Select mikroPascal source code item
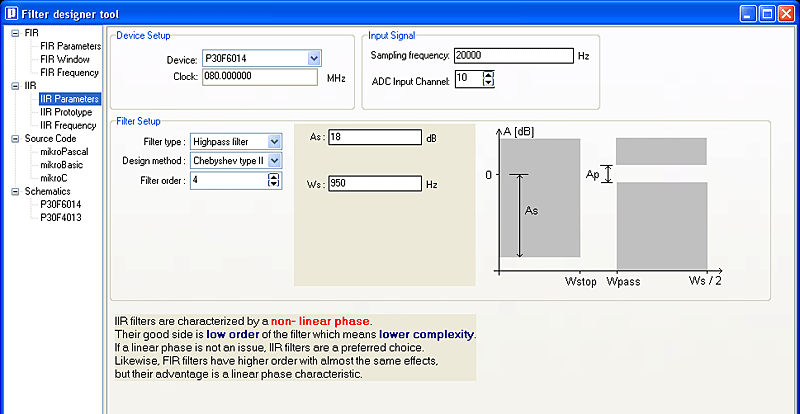800x414 pixels. point(65,152)
